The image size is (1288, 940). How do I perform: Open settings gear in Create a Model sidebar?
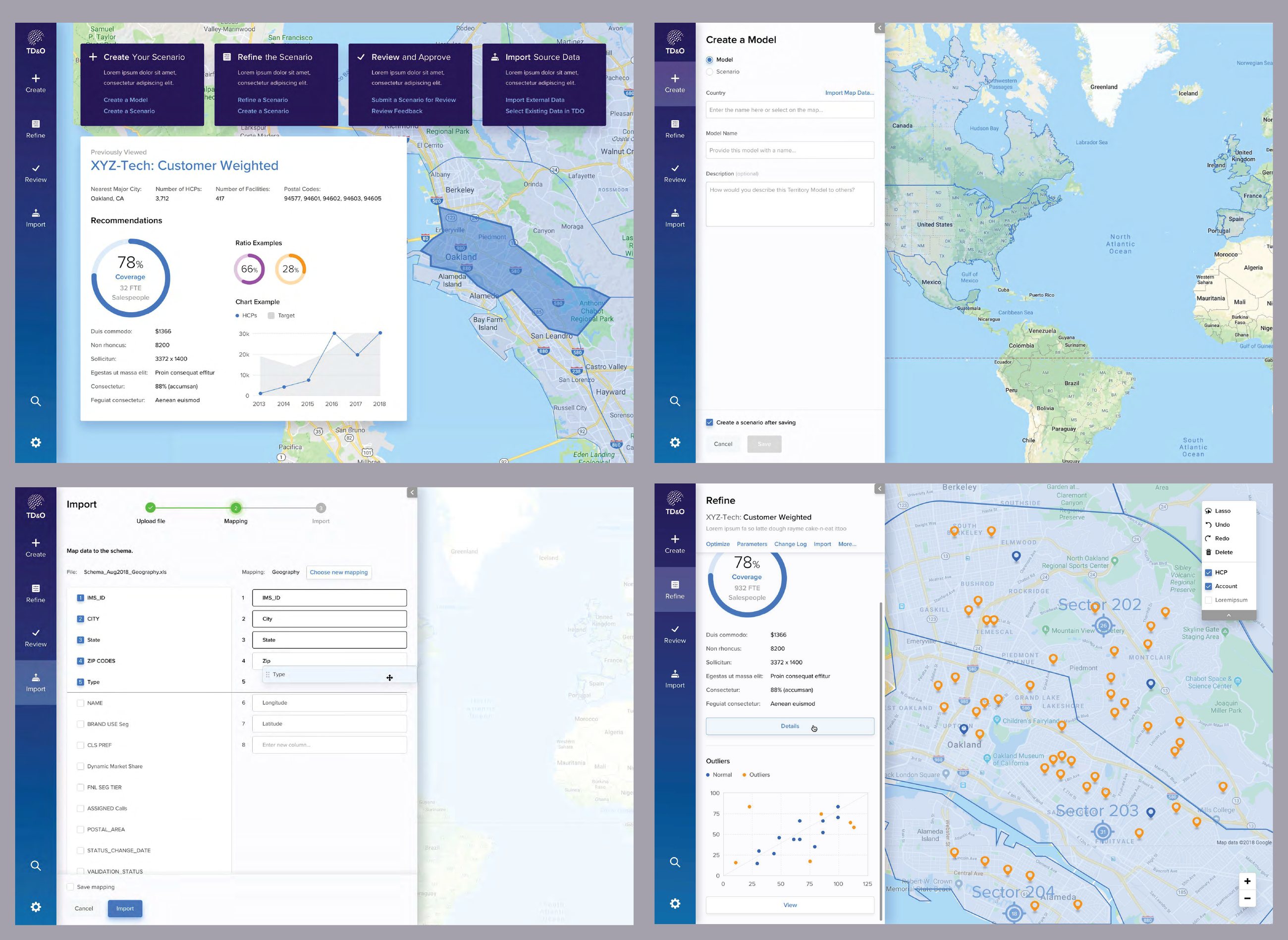point(675,442)
